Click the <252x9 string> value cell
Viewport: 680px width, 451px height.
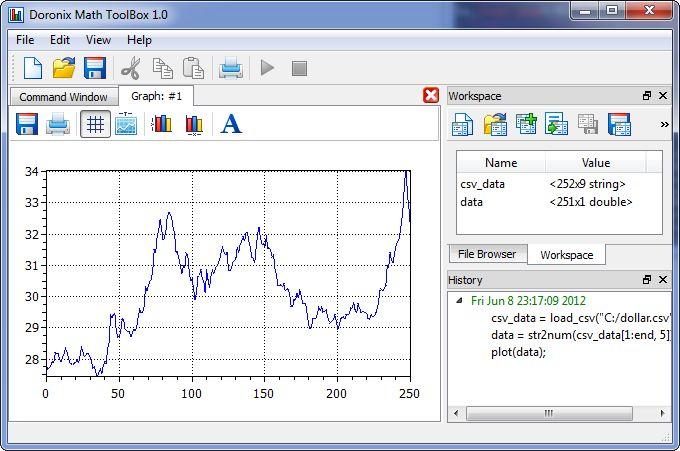[x=587, y=184]
